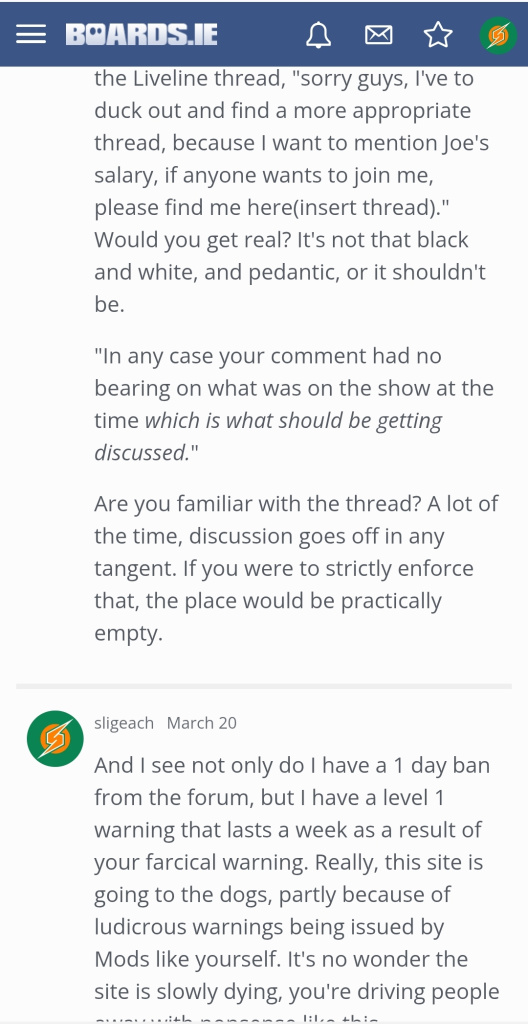Click the 'your farcical warning' line
Image resolution: width=528 pixels, height=1024 pixels.
[x=288, y=862]
